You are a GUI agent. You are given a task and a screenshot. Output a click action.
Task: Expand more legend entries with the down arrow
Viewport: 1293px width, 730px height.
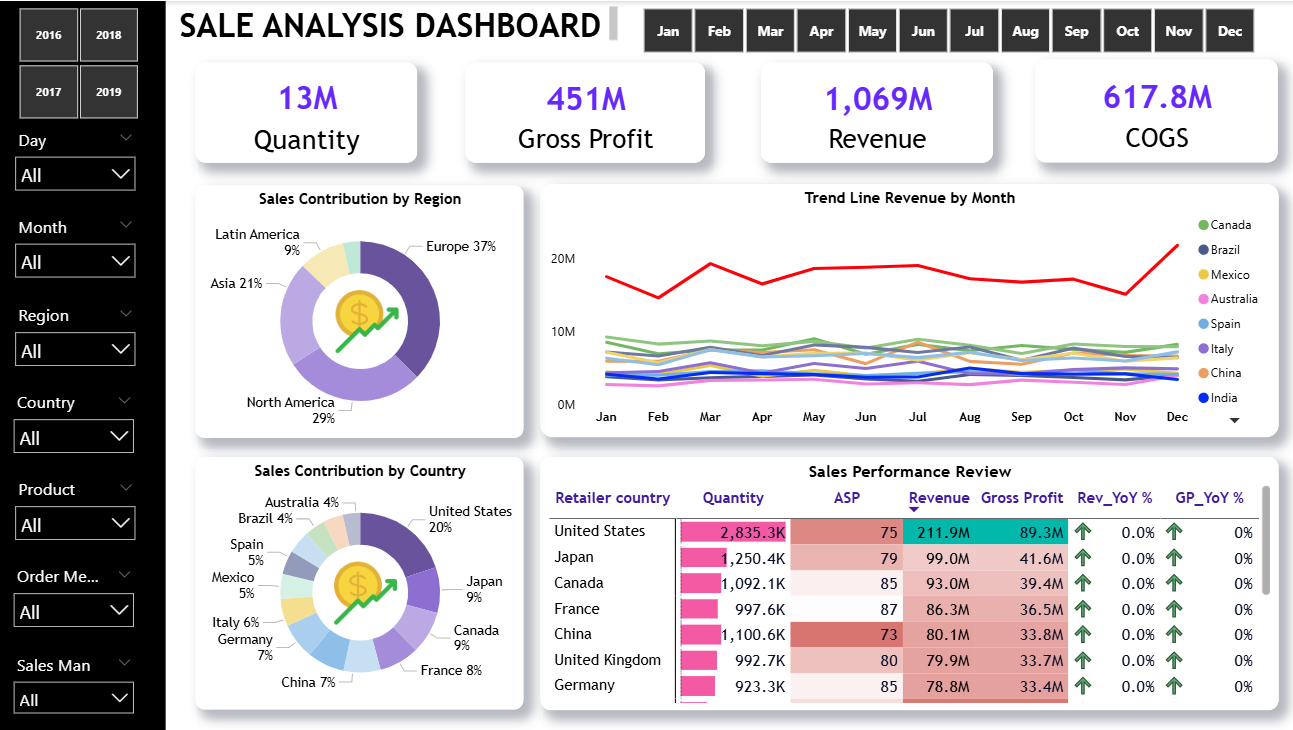(1234, 421)
